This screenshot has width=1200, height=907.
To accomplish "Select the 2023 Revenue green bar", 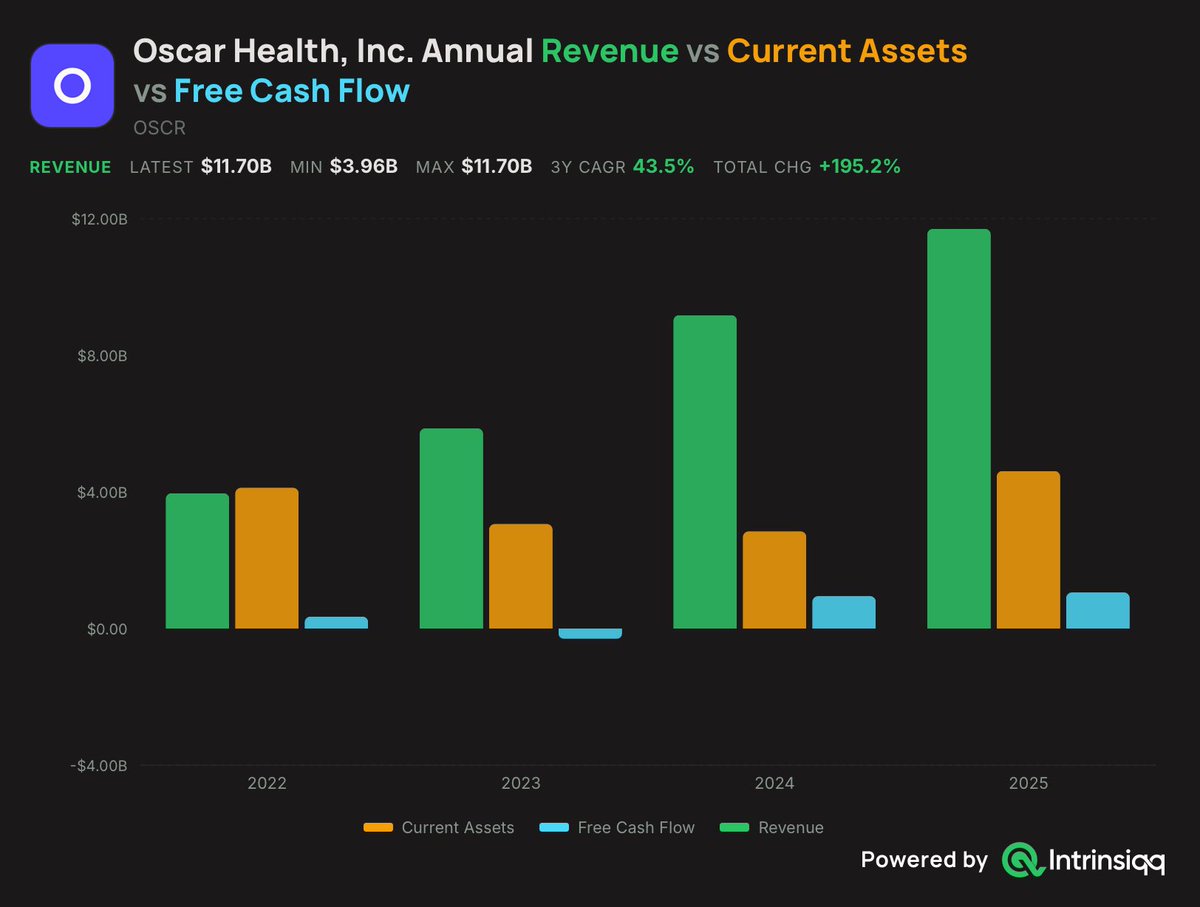I will [451, 529].
